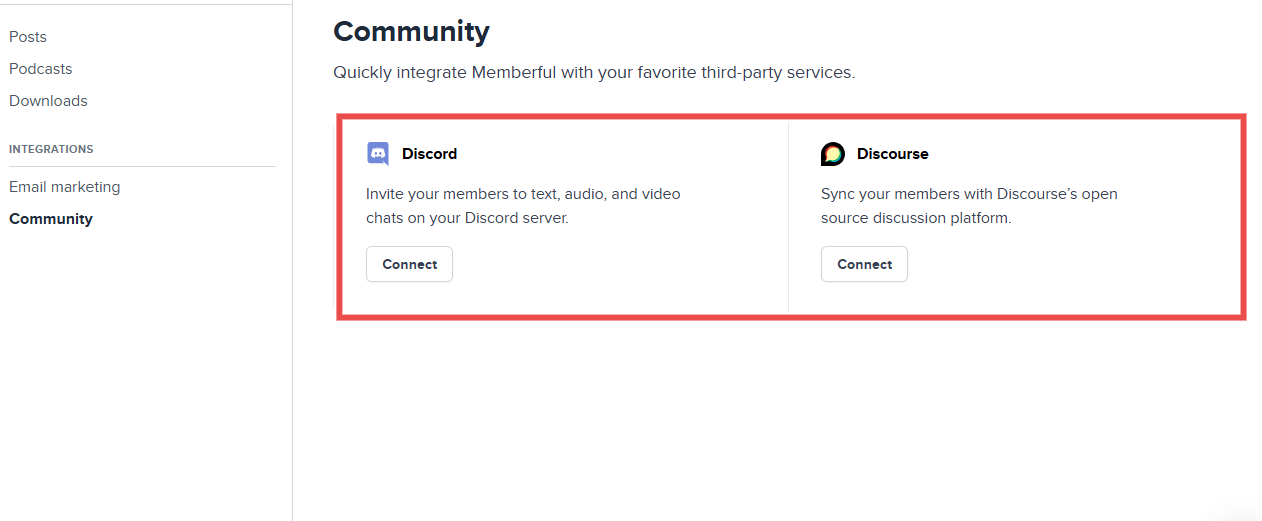Select Community in the sidebar

(51, 219)
